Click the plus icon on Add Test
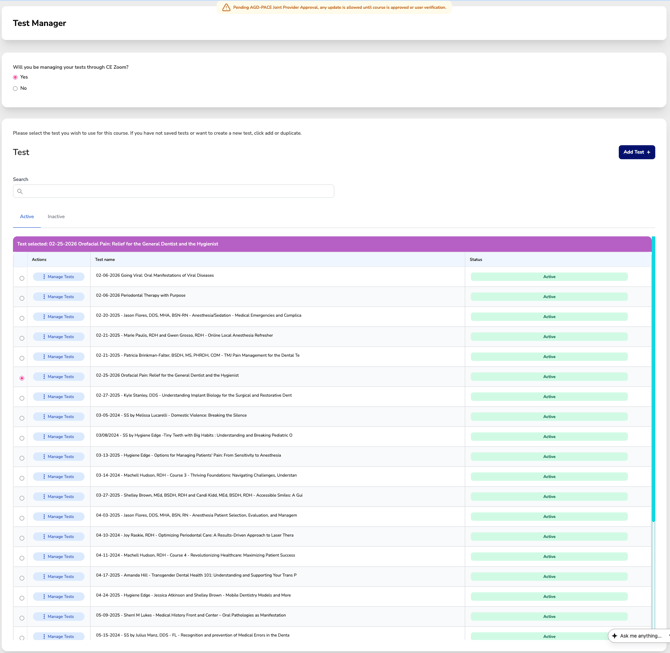Screen dimensions: 670x653 click(648, 152)
